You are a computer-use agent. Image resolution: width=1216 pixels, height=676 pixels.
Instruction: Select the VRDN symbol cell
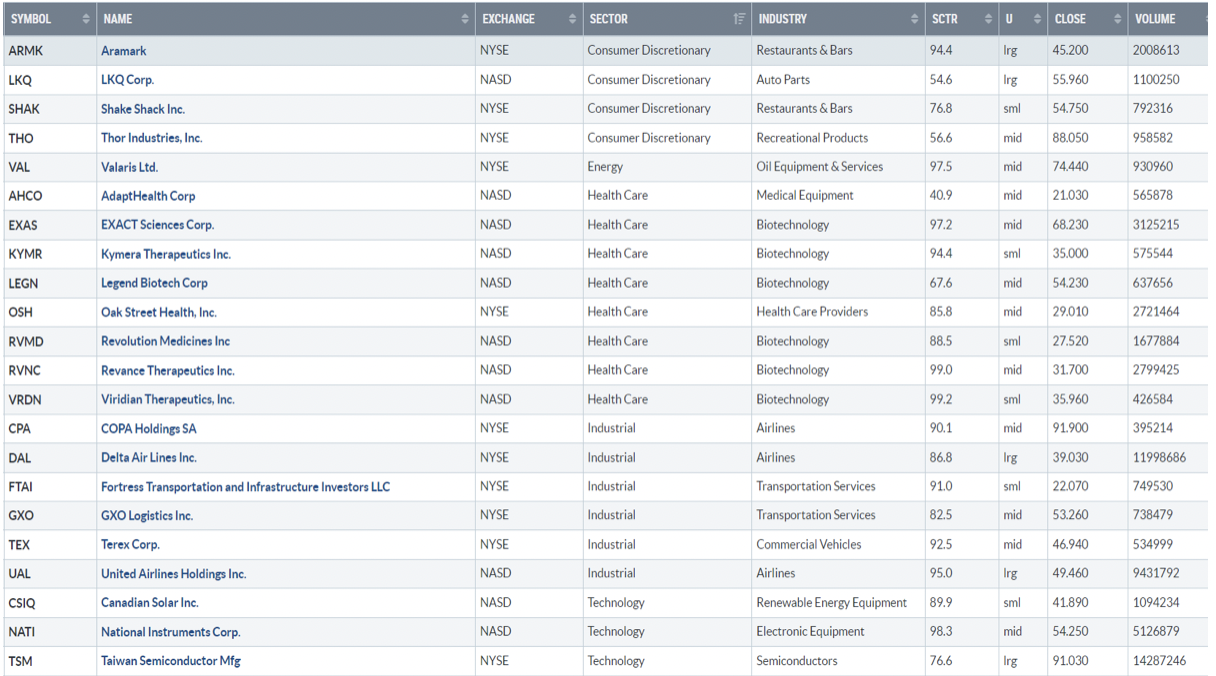(x=24, y=400)
